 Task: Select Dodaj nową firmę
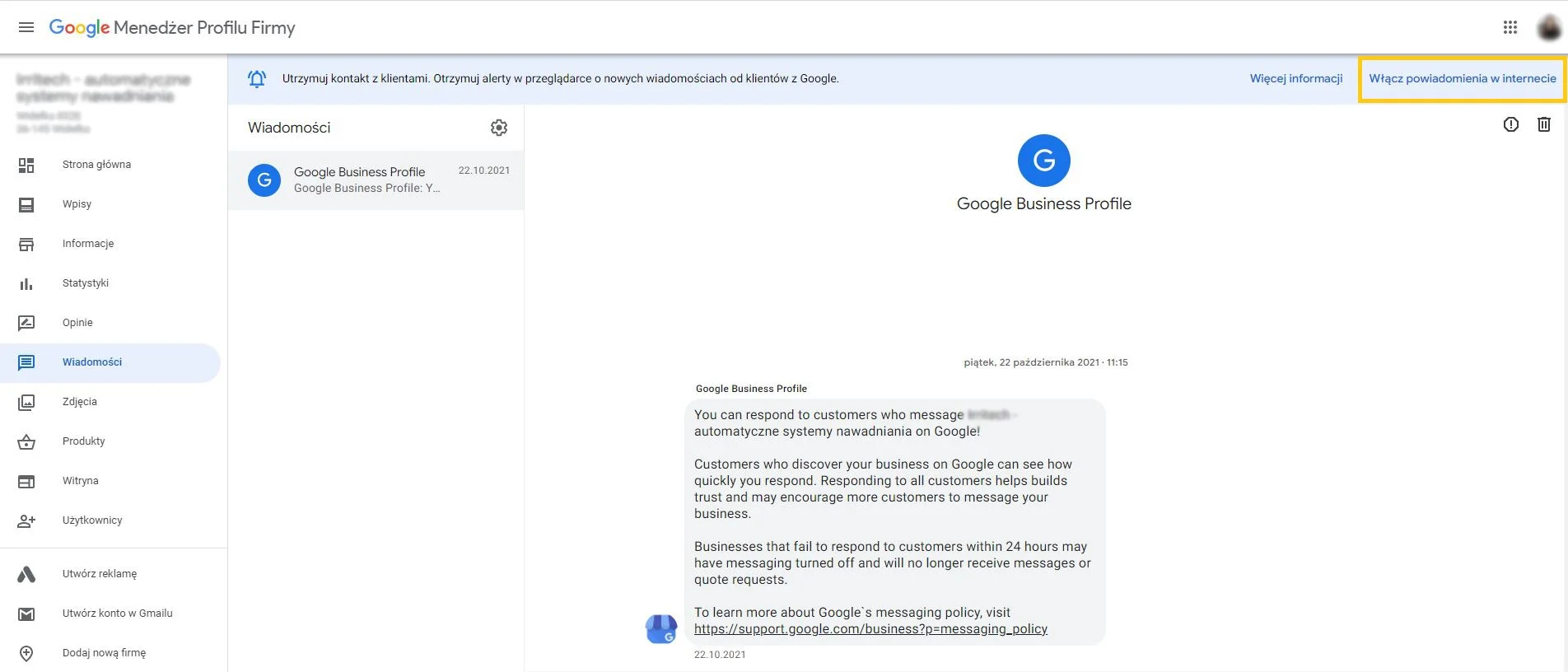coord(104,653)
